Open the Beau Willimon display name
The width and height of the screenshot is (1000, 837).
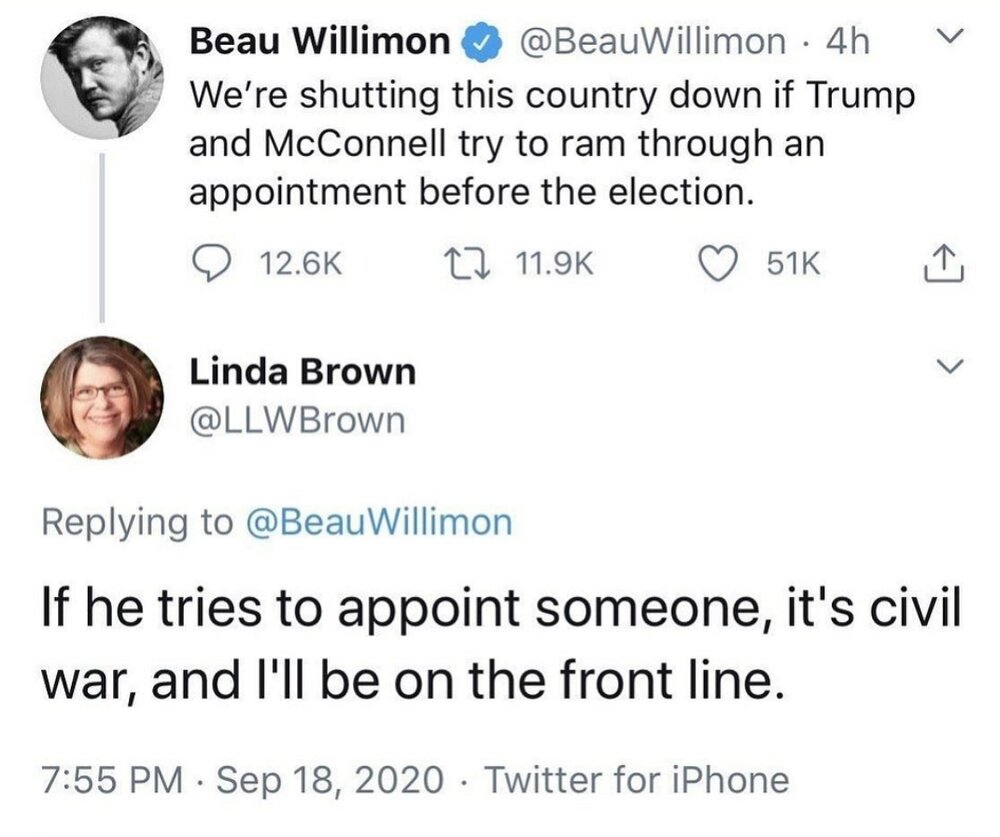tap(319, 42)
